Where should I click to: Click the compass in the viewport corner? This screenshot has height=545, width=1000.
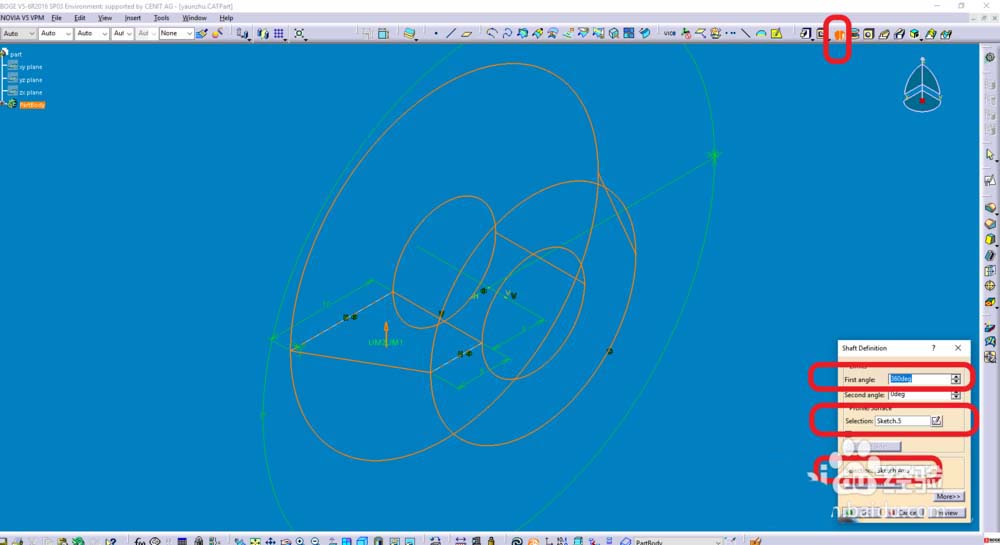click(x=922, y=86)
